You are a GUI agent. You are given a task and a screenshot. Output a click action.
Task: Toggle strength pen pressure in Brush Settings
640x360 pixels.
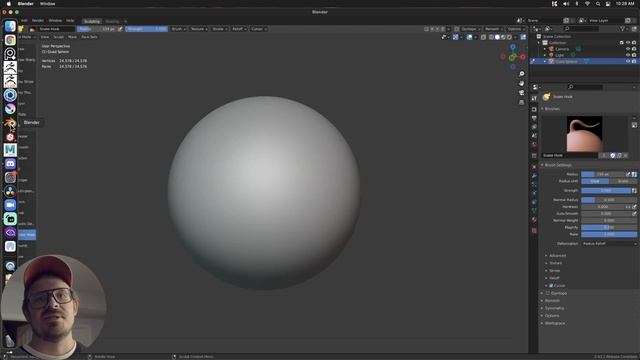[634, 191]
